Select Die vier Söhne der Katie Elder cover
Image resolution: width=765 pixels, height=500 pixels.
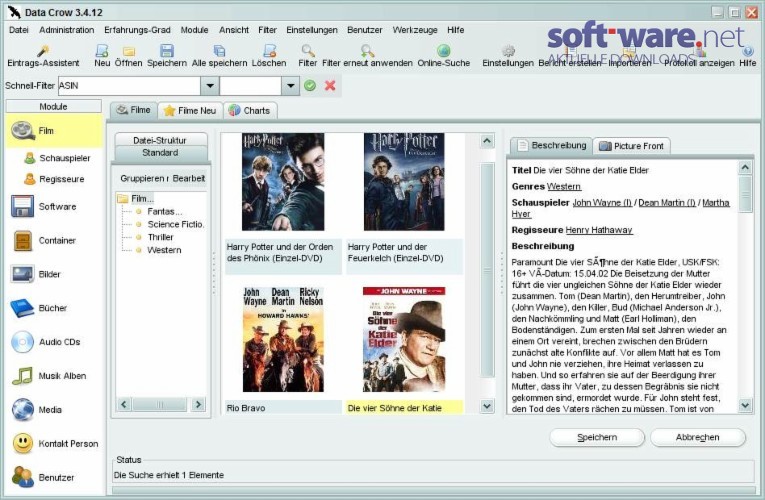[404, 340]
